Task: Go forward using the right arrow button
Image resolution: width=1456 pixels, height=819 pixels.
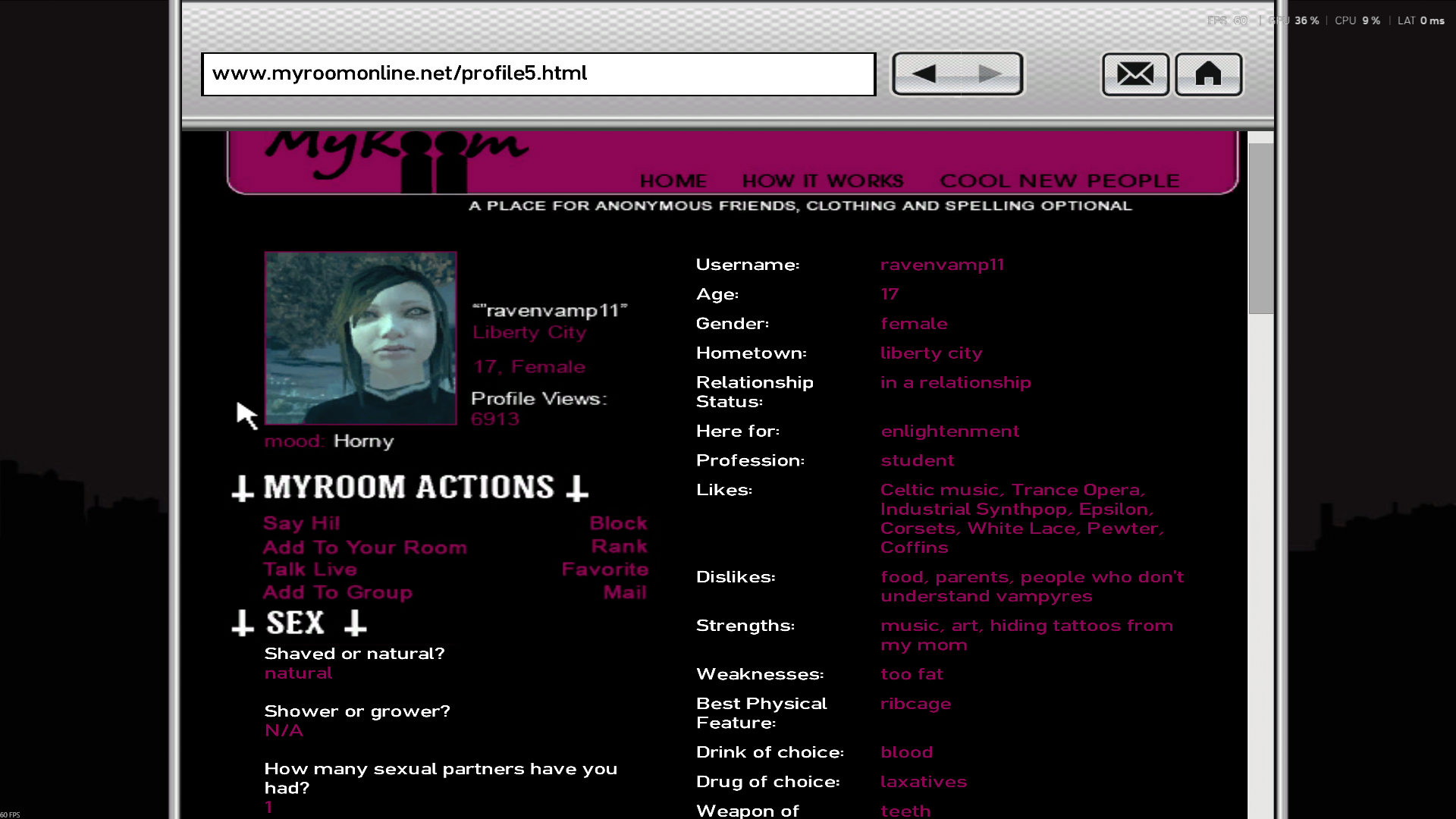Action: pyautogui.click(x=990, y=74)
